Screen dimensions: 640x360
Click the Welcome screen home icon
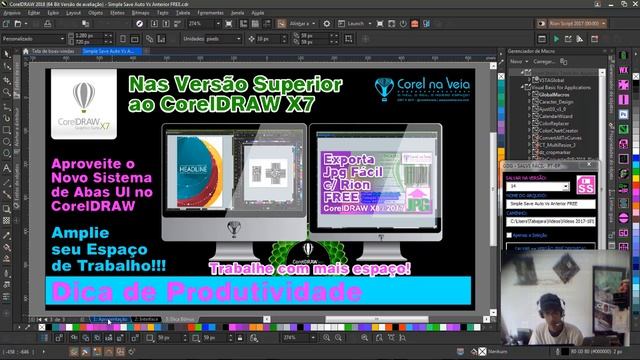pos(26,51)
